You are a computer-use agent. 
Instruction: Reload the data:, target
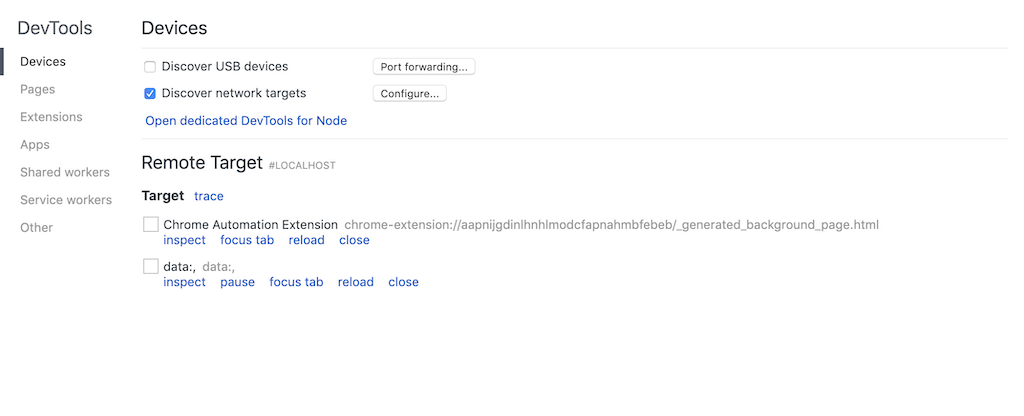[x=356, y=281]
